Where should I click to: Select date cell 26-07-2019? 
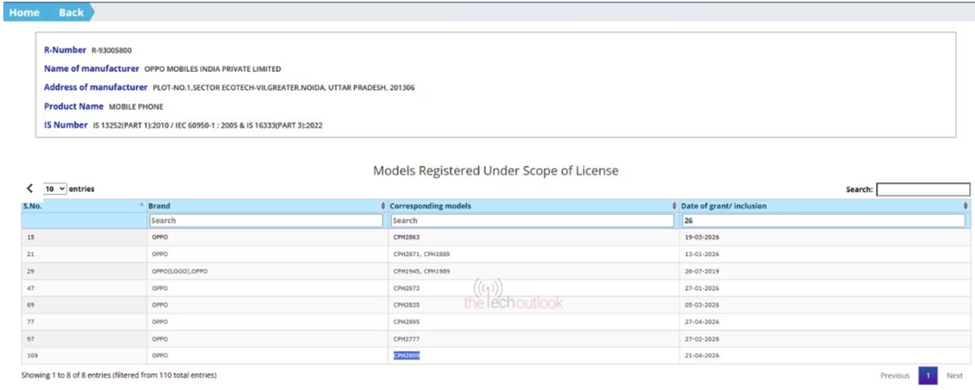[x=701, y=271]
